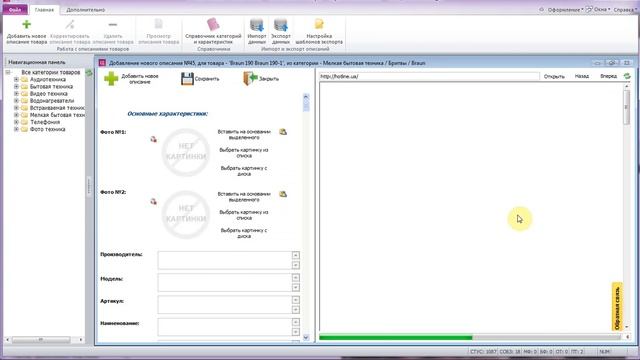Image resolution: width=640 pixels, height=360 pixels.
Task: Click up arrow of 'Производитель' field
Action: pyautogui.click(x=296, y=256)
